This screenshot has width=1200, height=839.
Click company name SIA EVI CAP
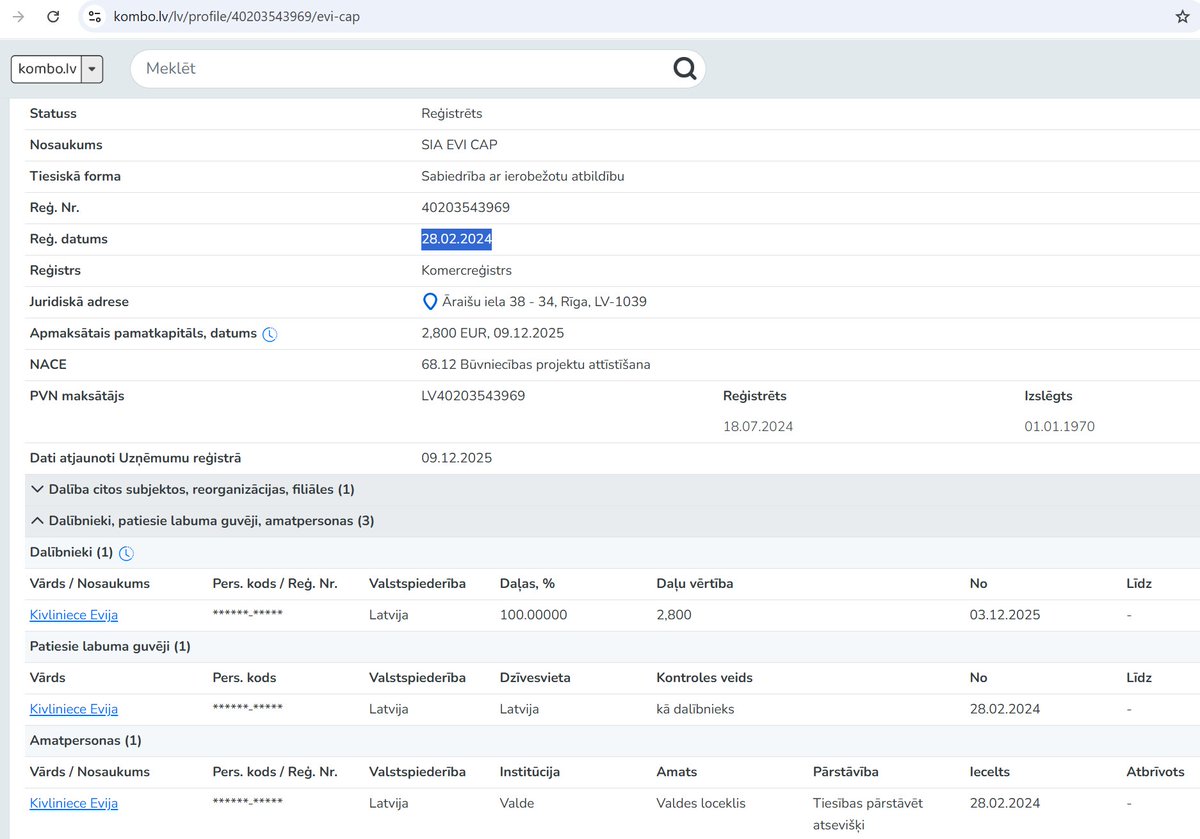(460, 145)
